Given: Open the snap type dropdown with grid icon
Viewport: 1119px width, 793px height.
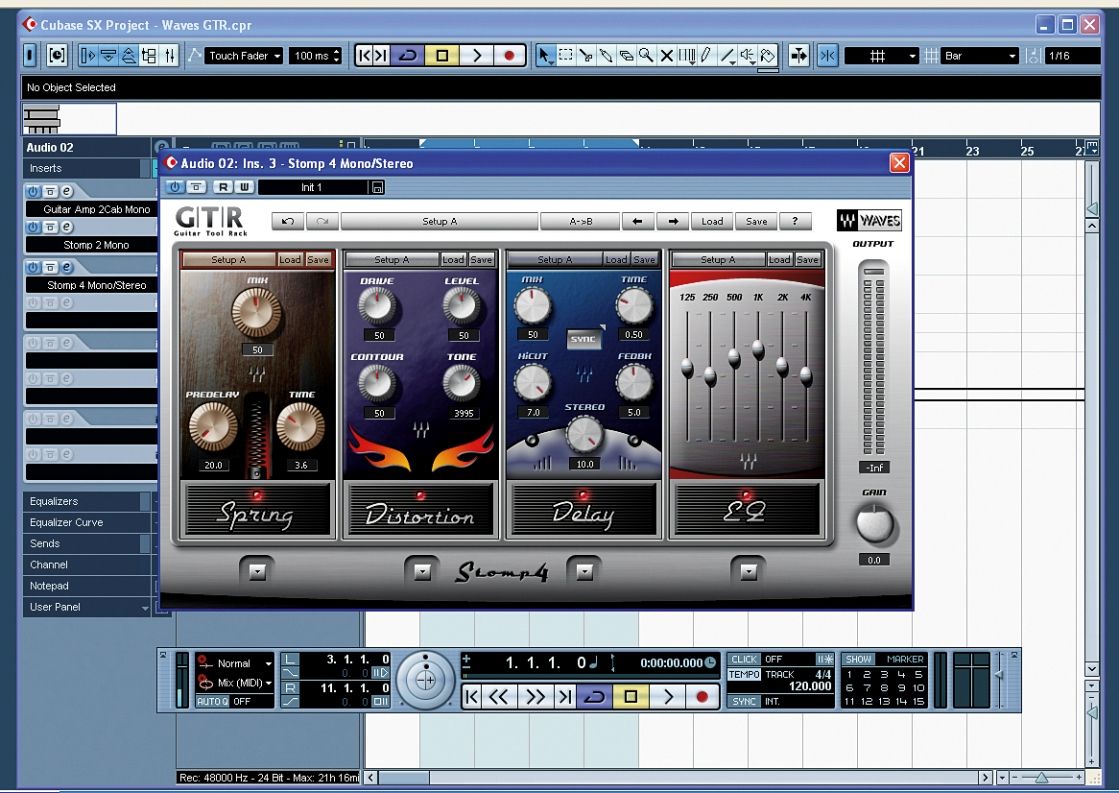Looking at the screenshot, I should [881, 56].
